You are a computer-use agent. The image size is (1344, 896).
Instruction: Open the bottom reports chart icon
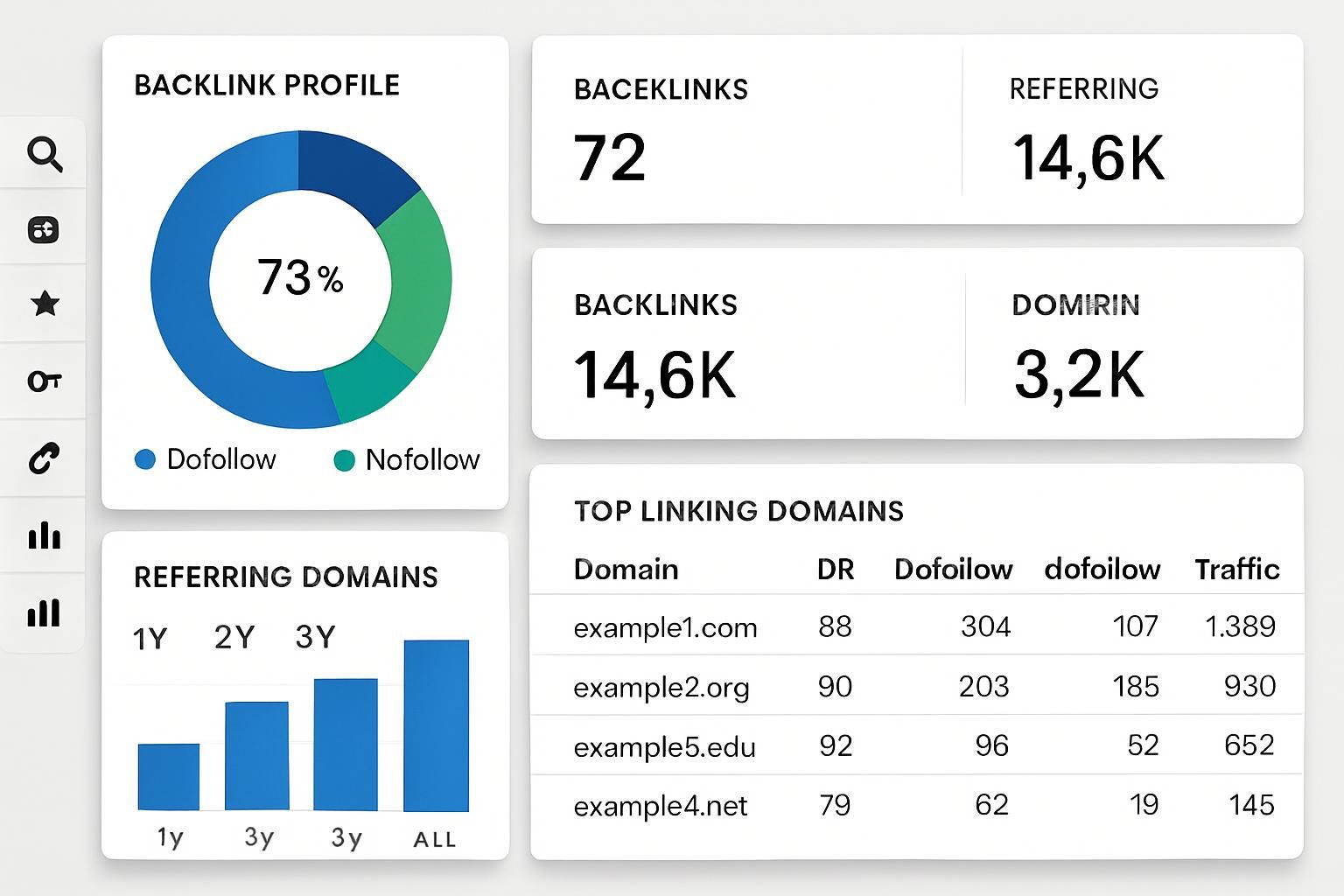(44, 612)
